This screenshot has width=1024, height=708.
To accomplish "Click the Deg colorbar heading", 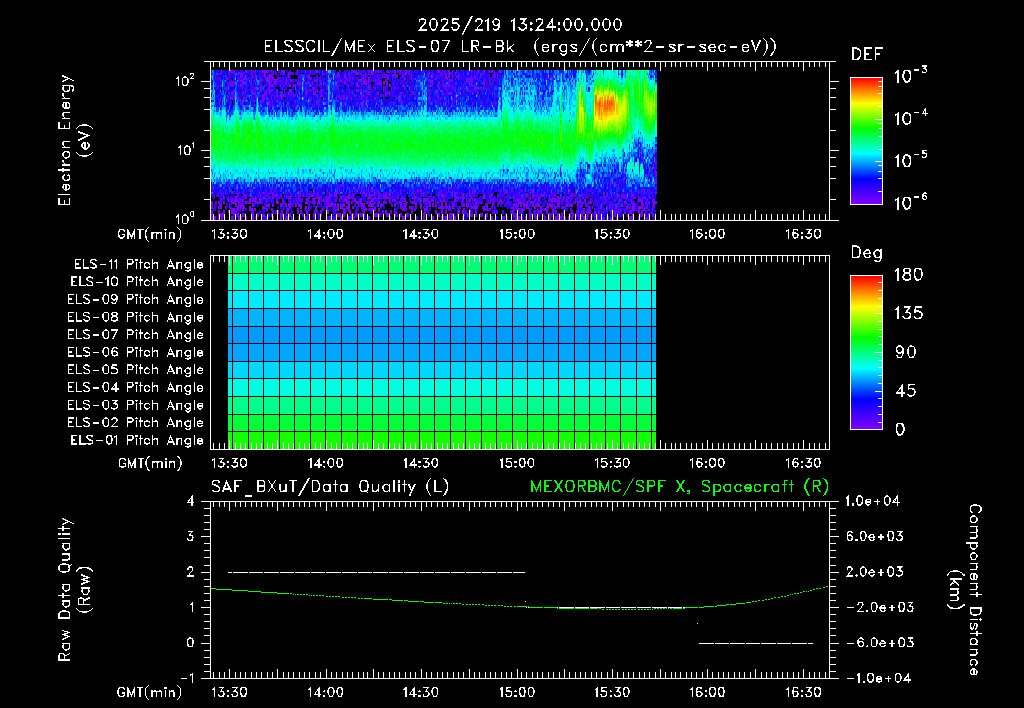I will (x=866, y=253).
